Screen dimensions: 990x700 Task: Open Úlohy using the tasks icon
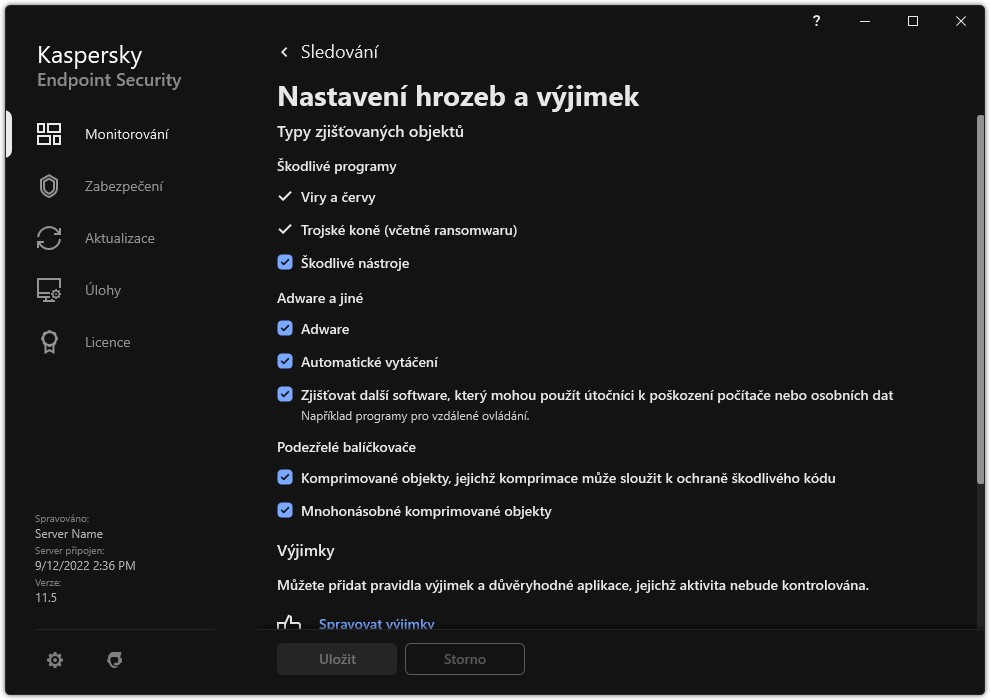click(49, 289)
